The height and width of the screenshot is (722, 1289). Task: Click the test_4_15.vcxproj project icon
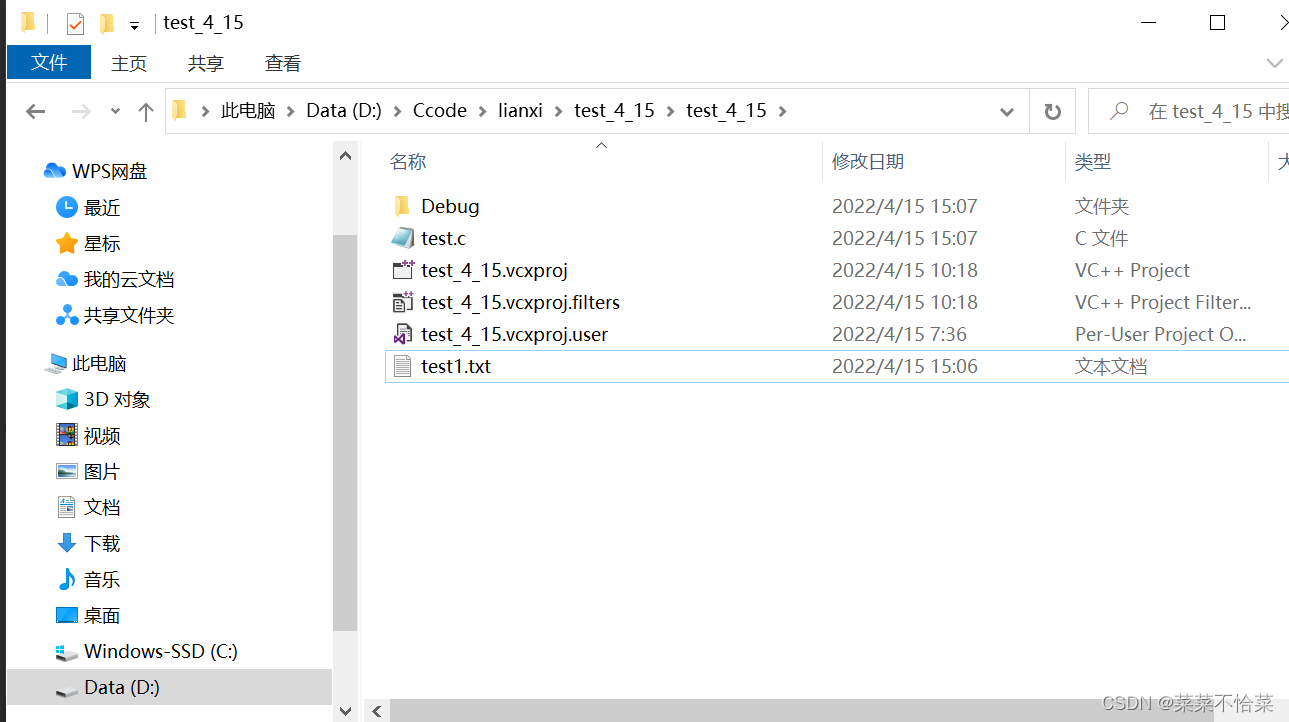[402, 270]
